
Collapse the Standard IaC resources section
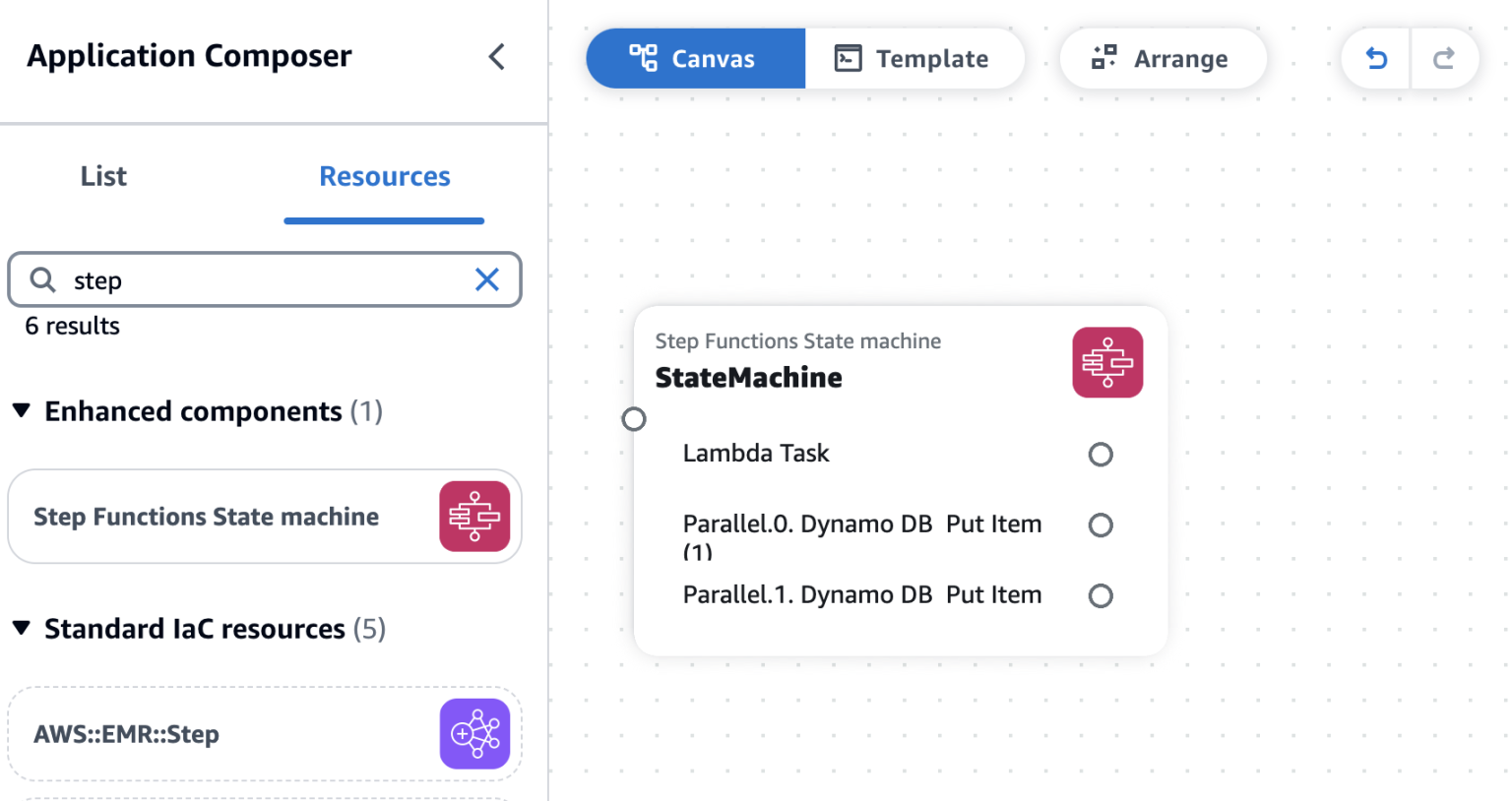point(23,629)
